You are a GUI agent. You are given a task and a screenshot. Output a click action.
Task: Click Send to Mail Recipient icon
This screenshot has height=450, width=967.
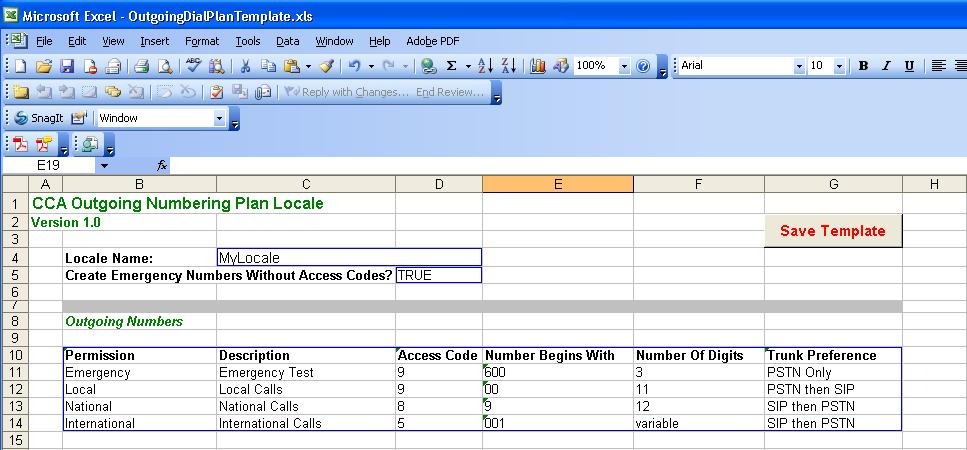point(263,92)
